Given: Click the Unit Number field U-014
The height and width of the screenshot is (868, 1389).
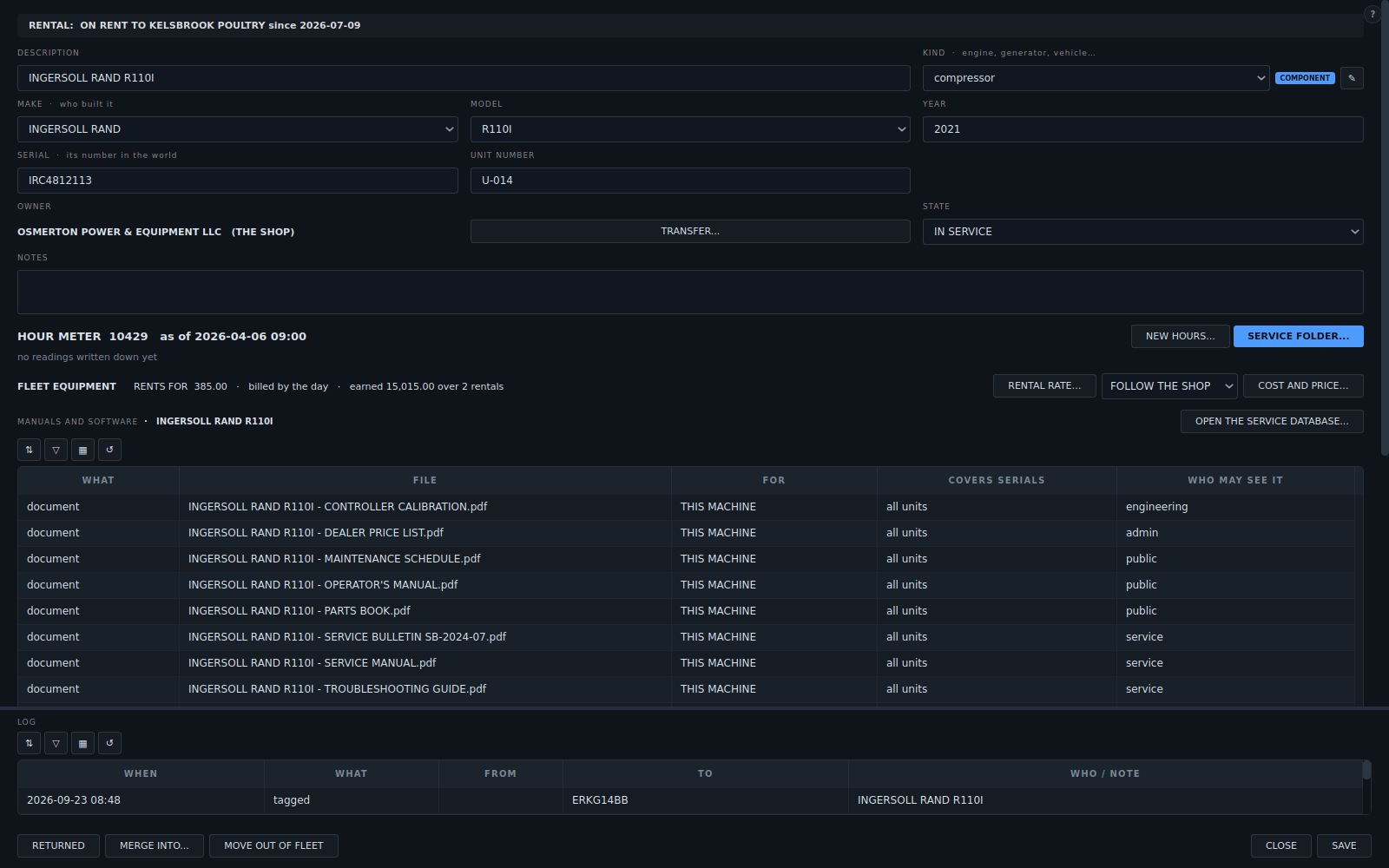Looking at the screenshot, I should [x=690, y=181].
